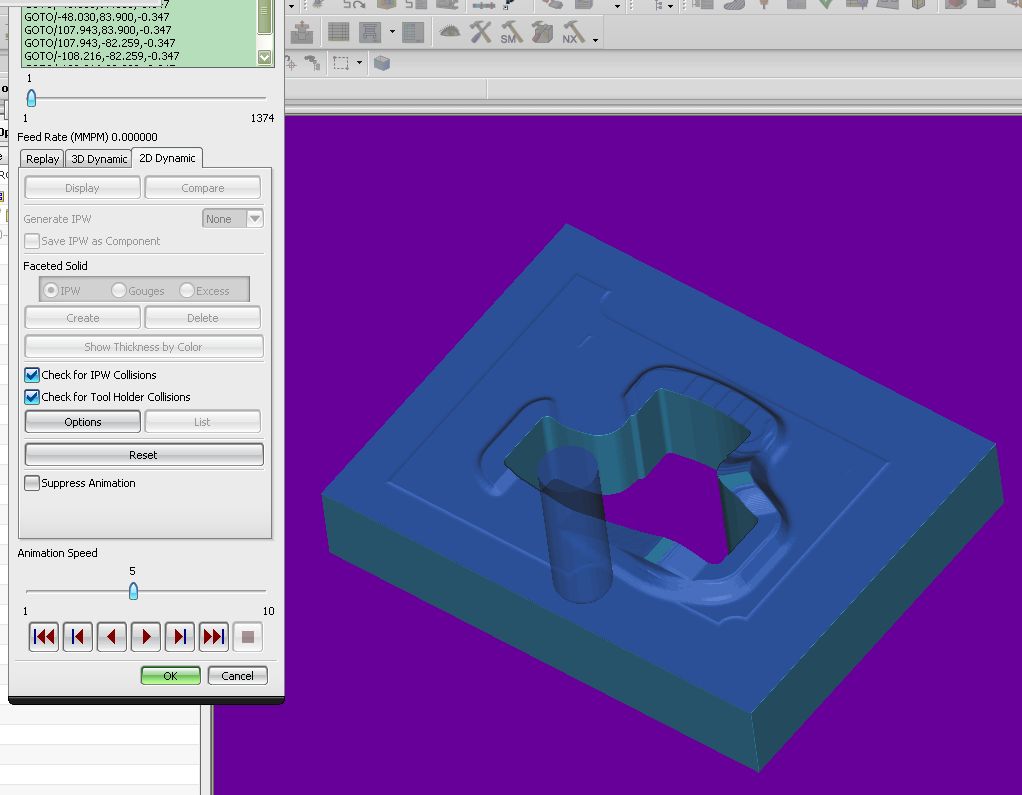Fast forward to the end of toolpath
This screenshot has width=1022, height=795.
tap(214, 637)
